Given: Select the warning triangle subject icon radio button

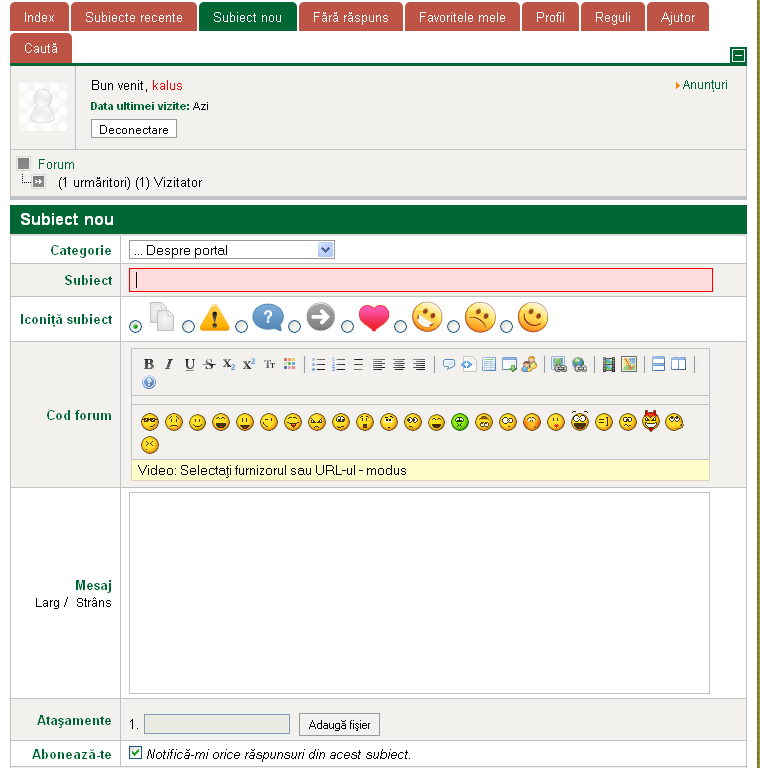Looking at the screenshot, I should 188,326.
